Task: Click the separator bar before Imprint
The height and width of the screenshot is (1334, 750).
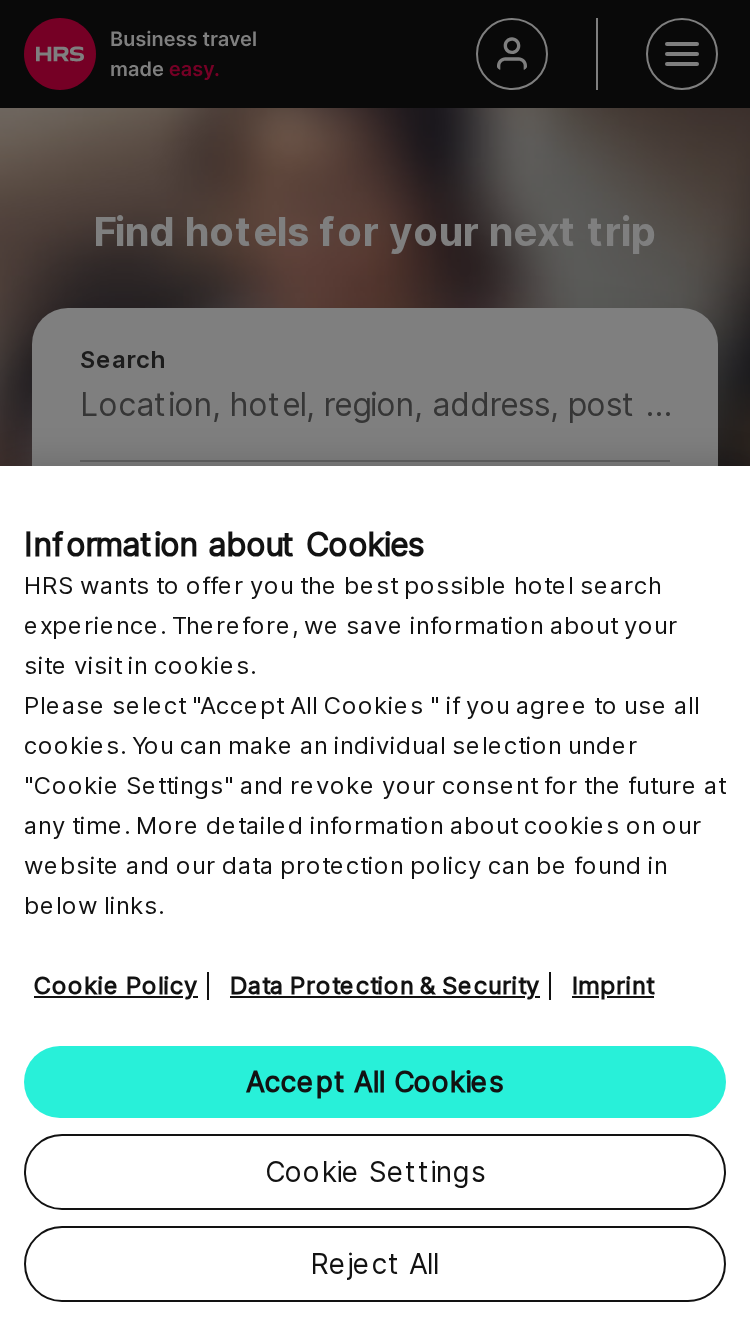Action: click(550, 986)
